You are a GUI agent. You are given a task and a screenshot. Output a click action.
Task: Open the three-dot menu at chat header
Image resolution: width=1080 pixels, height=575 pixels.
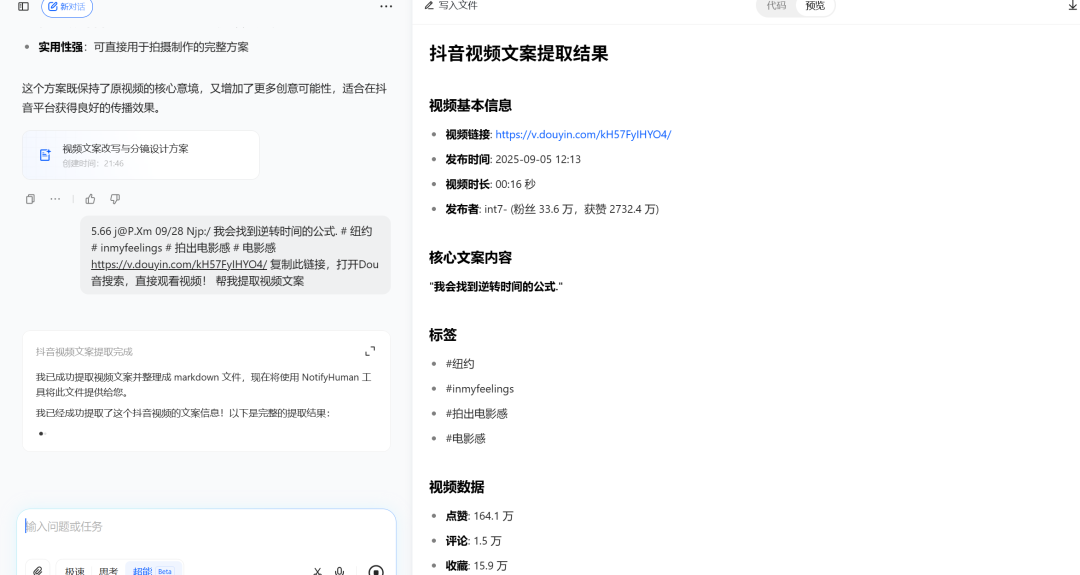[x=386, y=6]
